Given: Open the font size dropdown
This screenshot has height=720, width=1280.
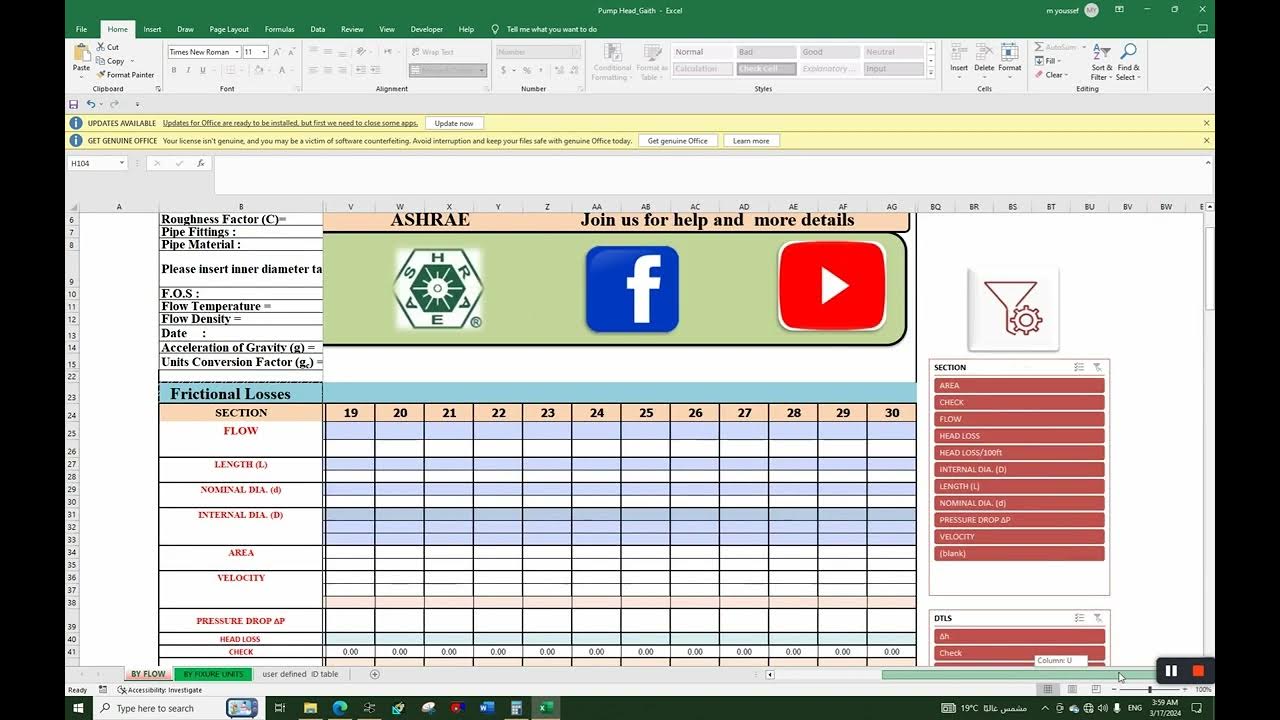Looking at the screenshot, I should [x=264, y=52].
